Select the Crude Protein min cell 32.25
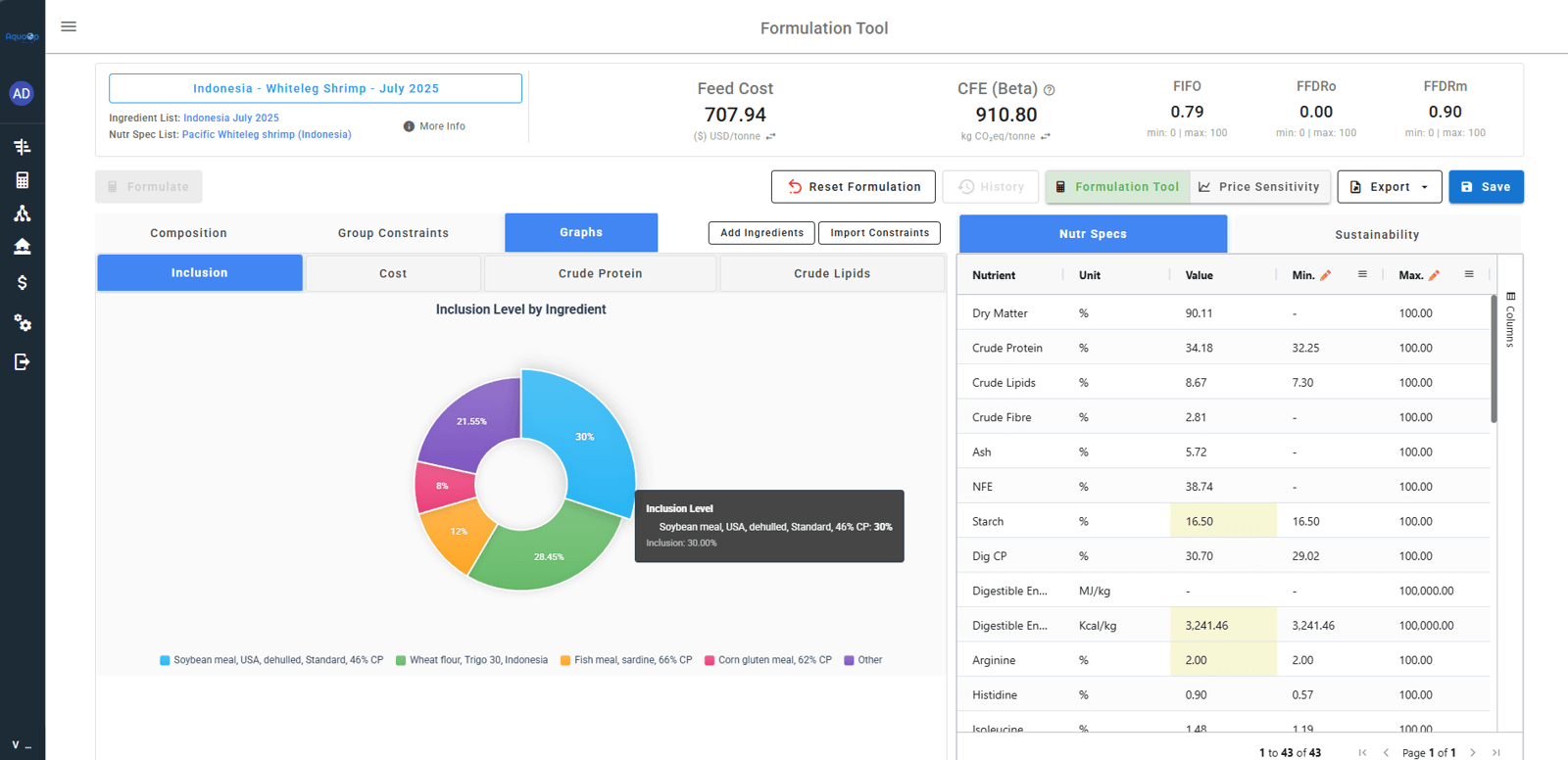Screen dimensions: 1568x760 tap(1330, 348)
